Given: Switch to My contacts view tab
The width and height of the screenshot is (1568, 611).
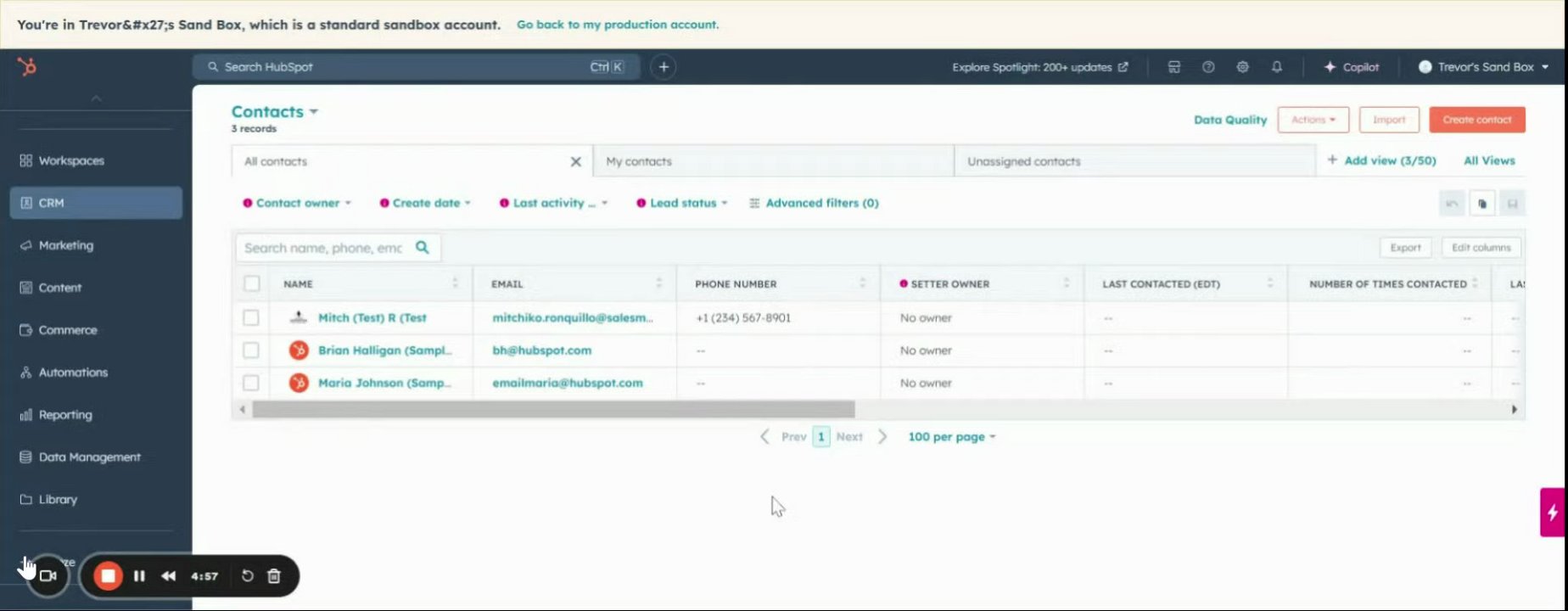Looking at the screenshot, I should (773, 161).
